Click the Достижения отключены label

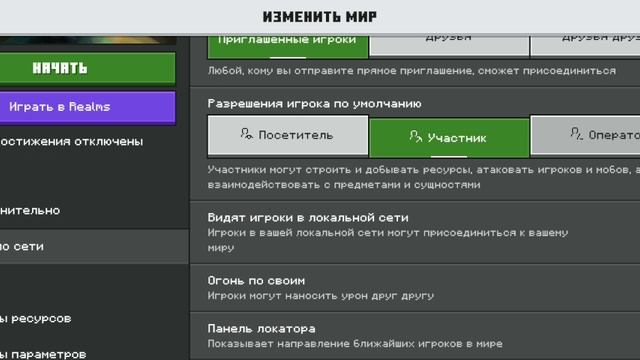coord(71,142)
